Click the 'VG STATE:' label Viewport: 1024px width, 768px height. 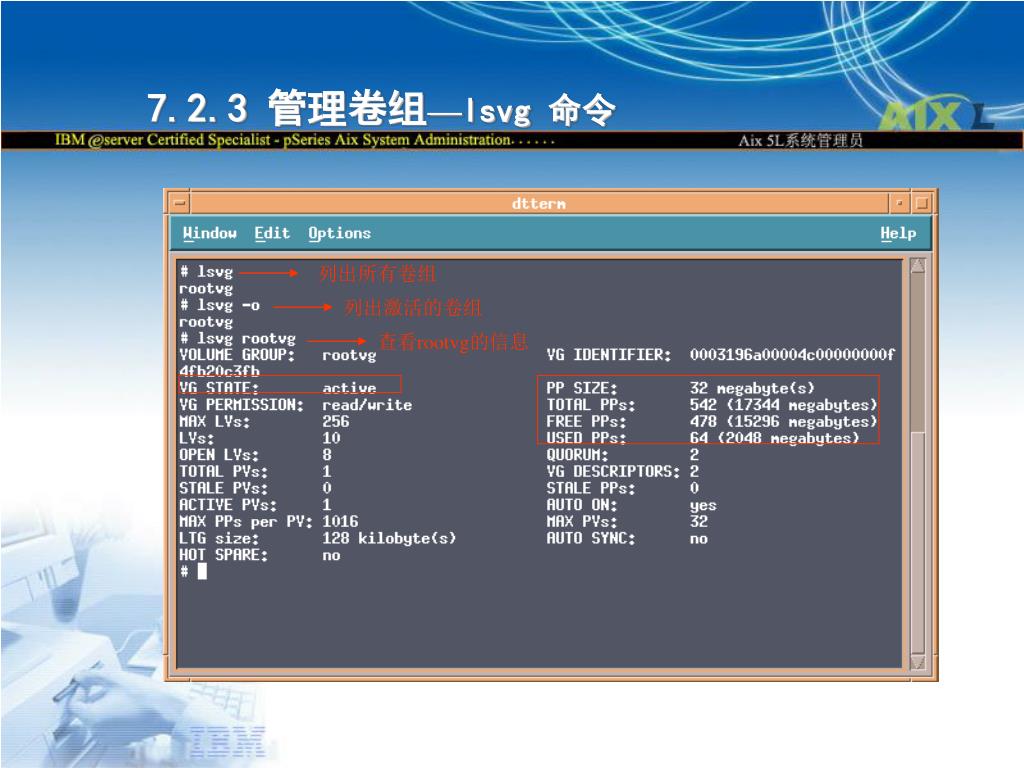pyautogui.click(x=219, y=388)
